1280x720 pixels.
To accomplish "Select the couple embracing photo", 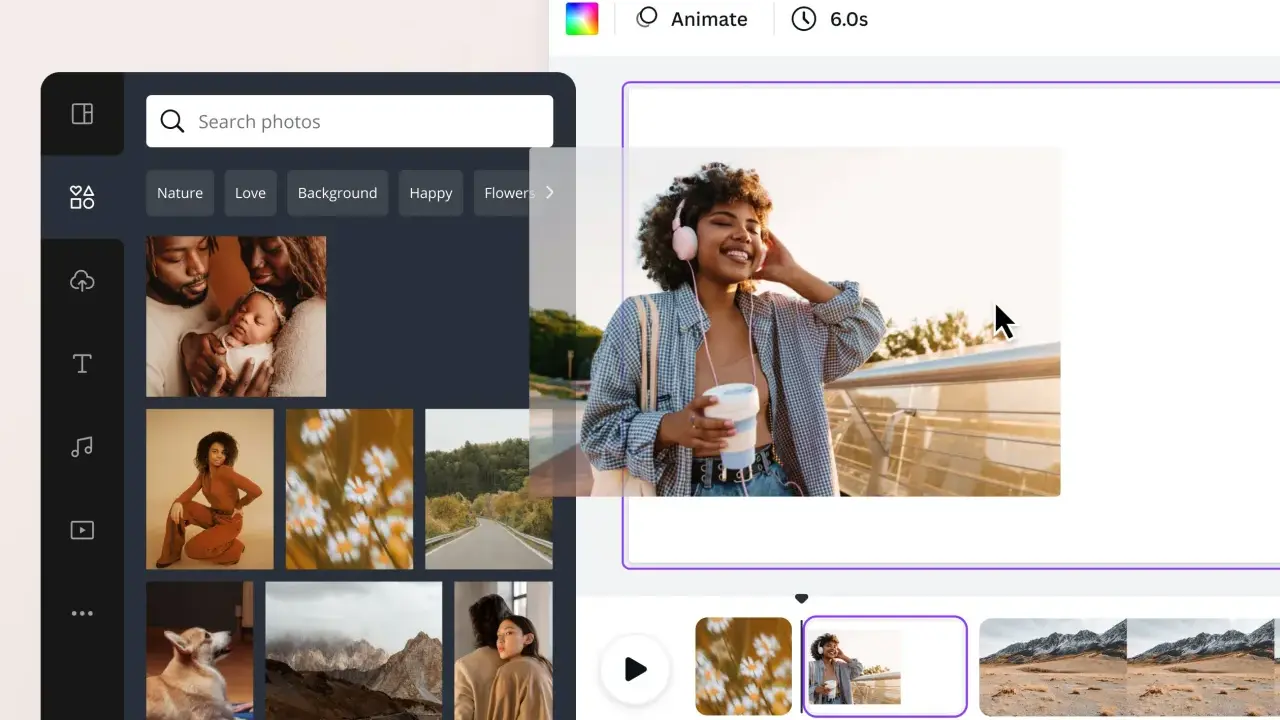I will 504,651.
